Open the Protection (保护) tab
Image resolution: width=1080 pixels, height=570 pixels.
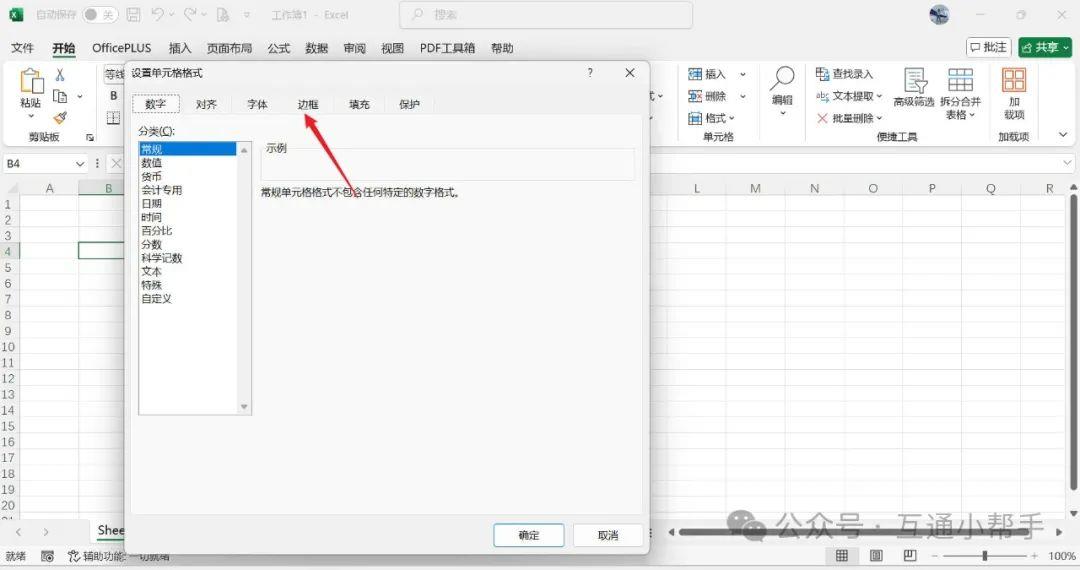[x=409, y=105]
